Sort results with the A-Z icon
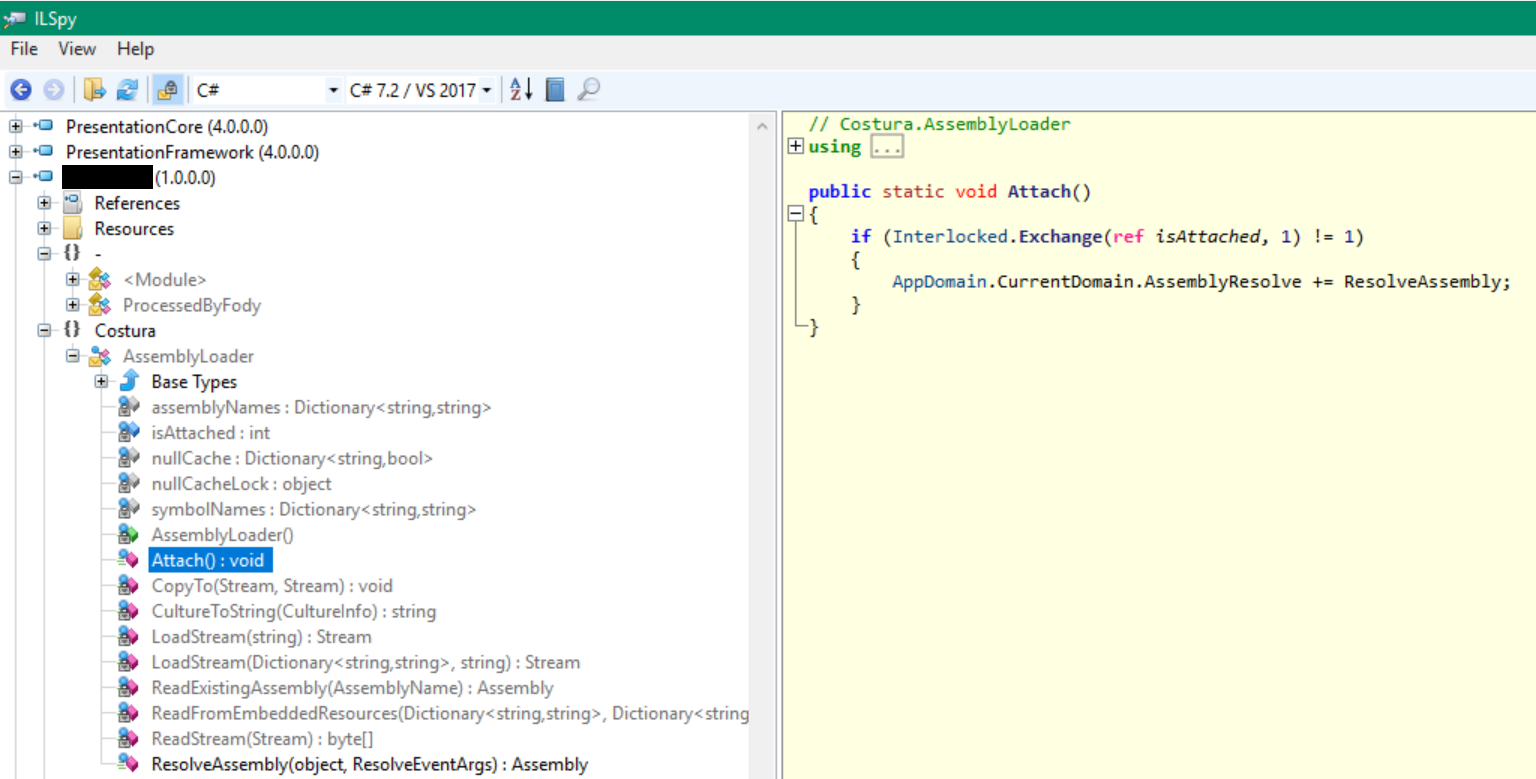Screen dimensions: 1536x779 [x=522, y=90]
